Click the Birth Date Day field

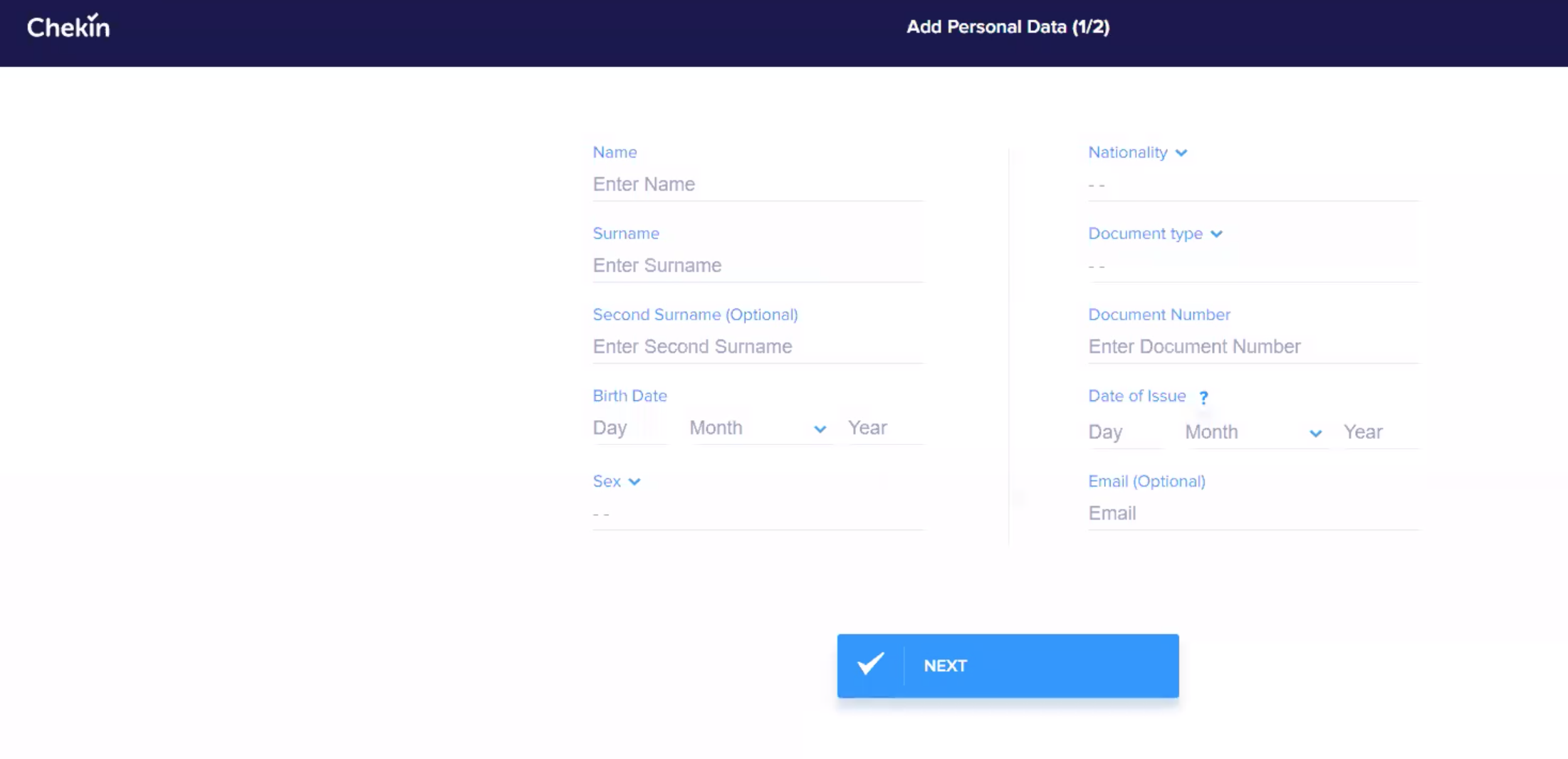[x=628, y=428]
